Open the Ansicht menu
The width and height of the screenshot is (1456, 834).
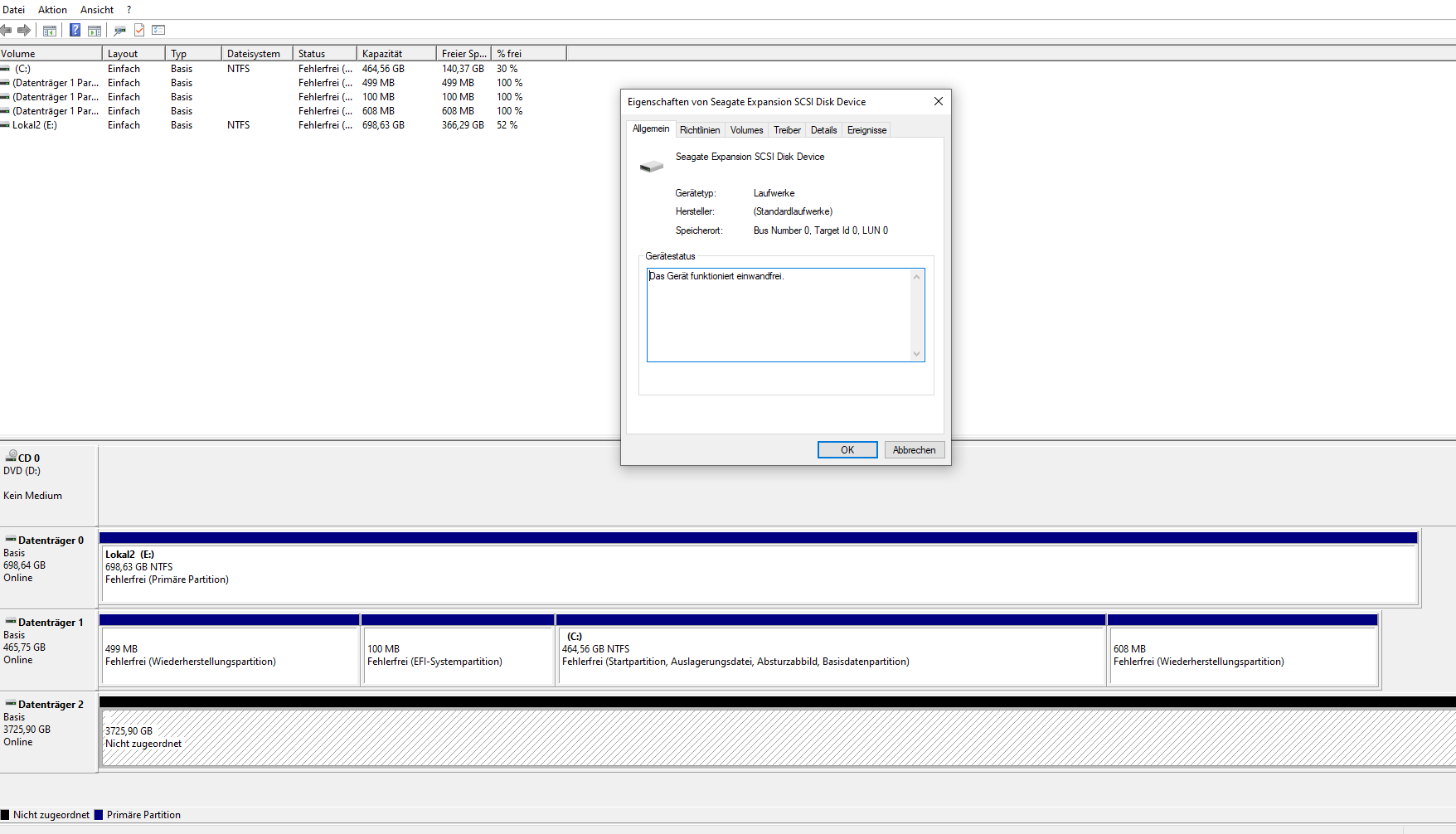(x=97, y=10)
